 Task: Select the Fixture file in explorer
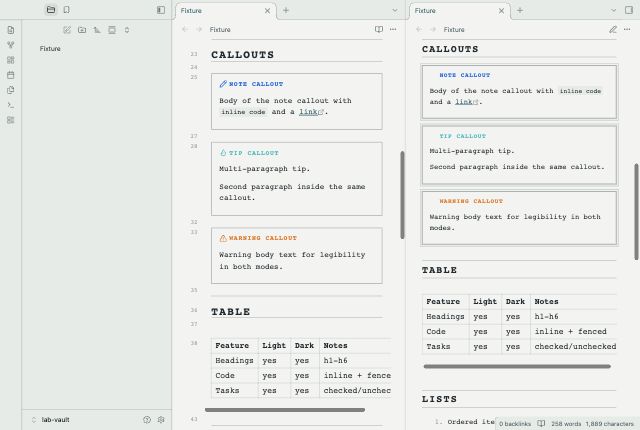pyautogui.click(x=50, y=49)
